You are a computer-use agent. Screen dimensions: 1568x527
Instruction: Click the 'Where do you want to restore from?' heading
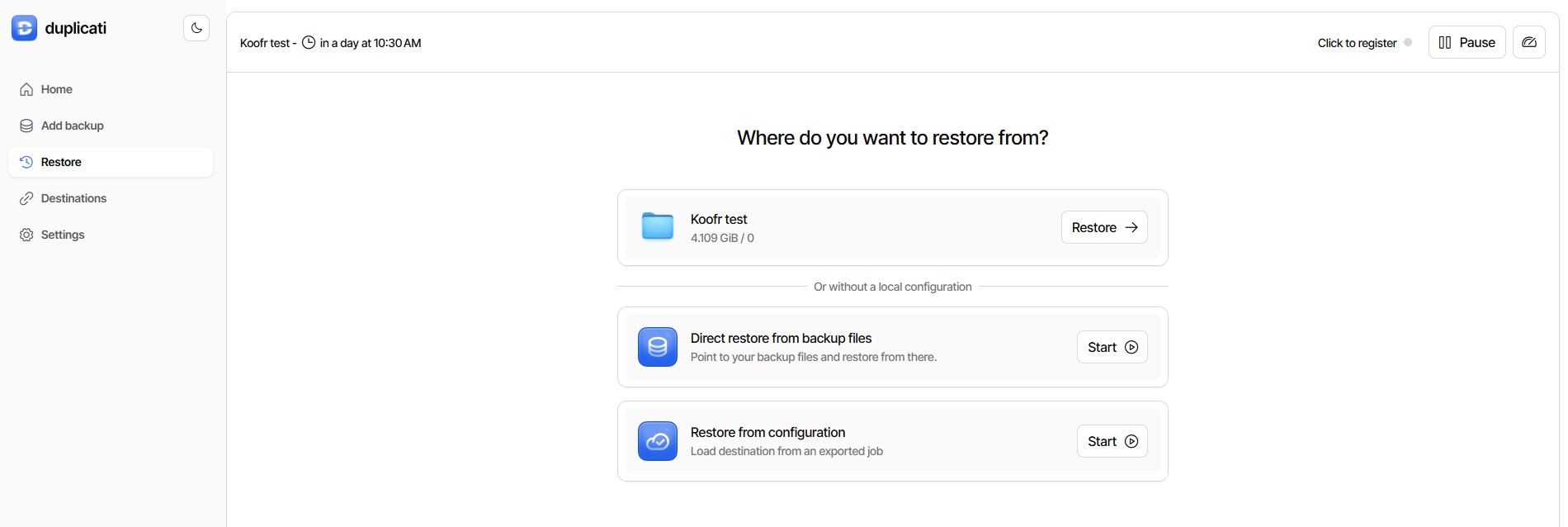(x=892, y=138)
